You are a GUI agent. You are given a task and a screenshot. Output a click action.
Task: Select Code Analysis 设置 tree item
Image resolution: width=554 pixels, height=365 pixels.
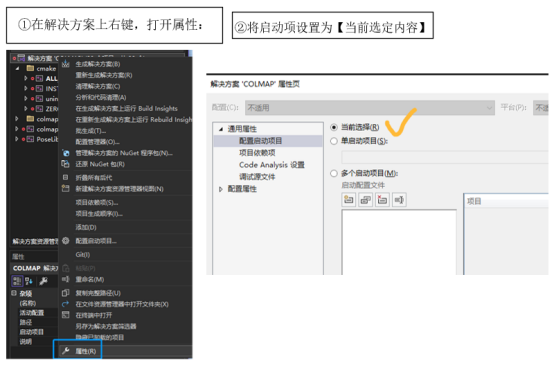(272, 165)
